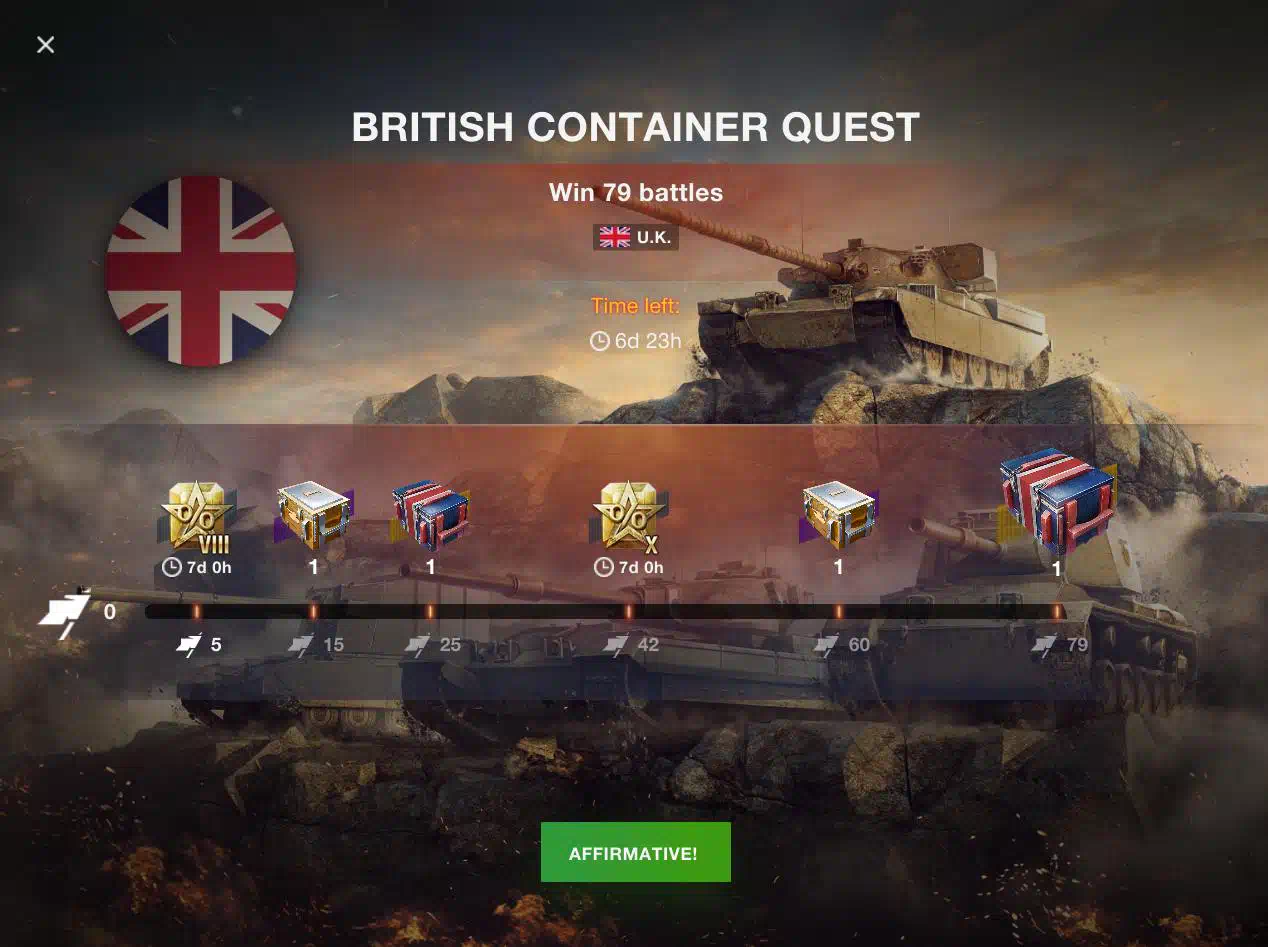Viewport: 1268px width, 947px height.
Task: Click the progress marker at 5 wins
Action: click(x=196, y=611)
